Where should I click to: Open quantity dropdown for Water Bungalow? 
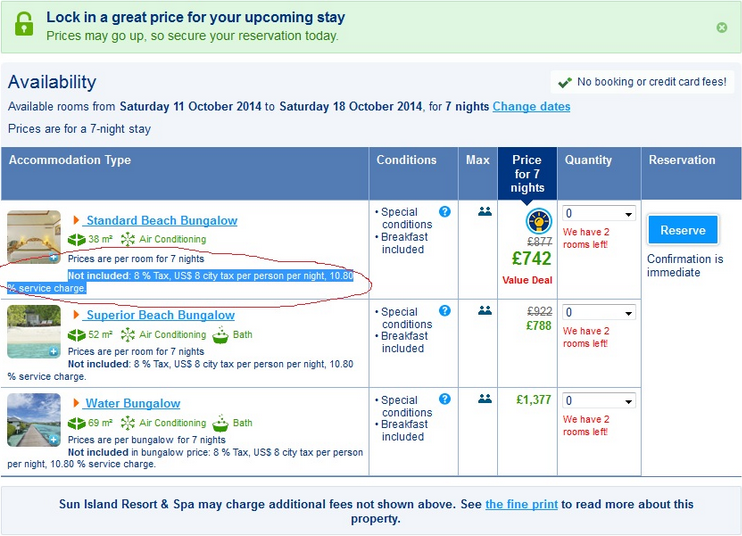click(599, 401)
